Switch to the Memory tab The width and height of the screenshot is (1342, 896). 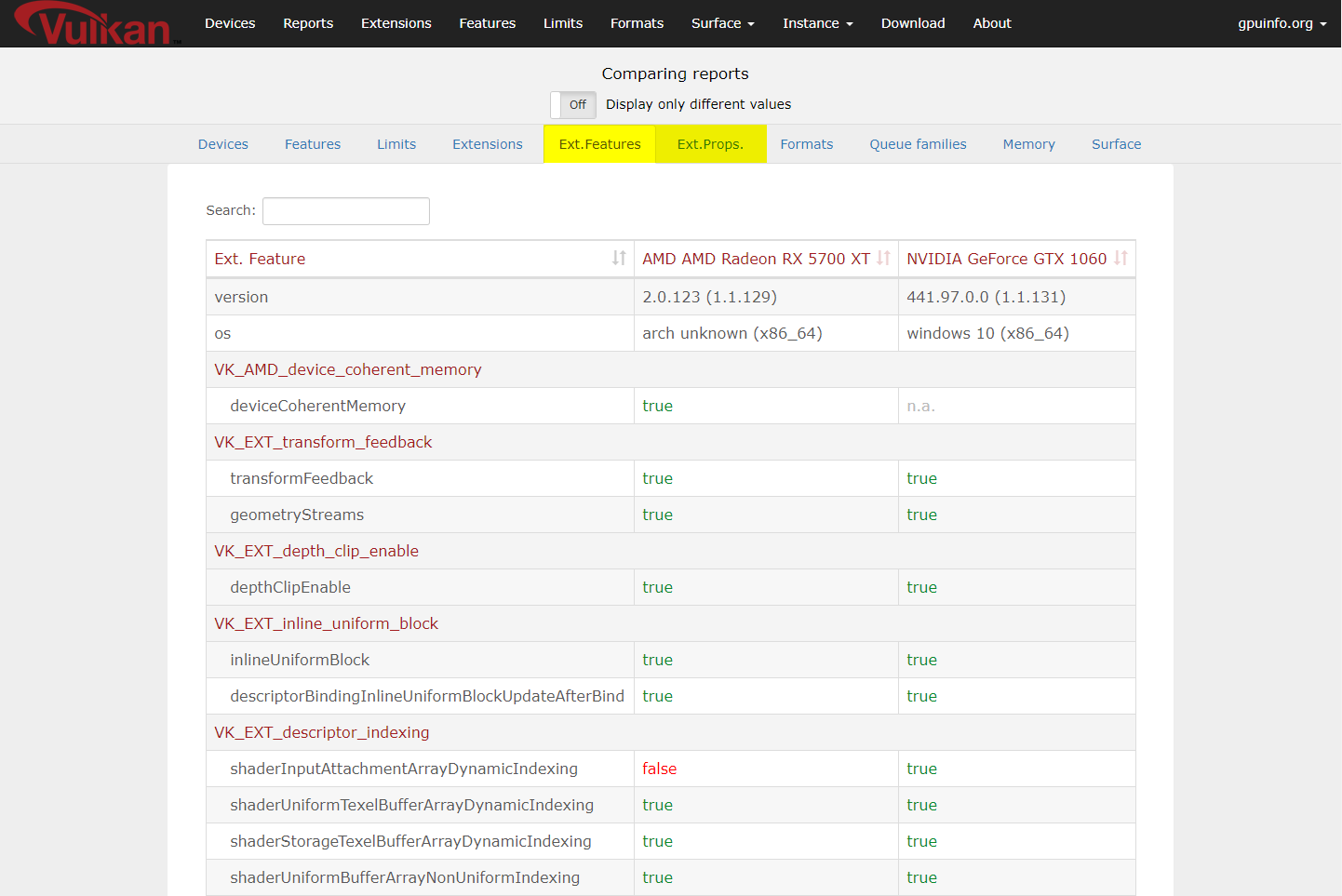click(x=1029, y=144)
